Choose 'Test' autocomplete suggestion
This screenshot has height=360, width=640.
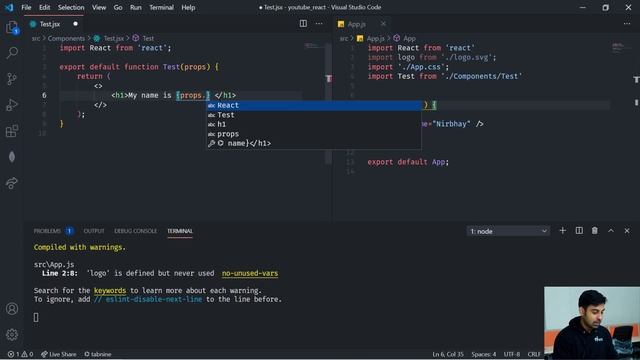point(313,115)
